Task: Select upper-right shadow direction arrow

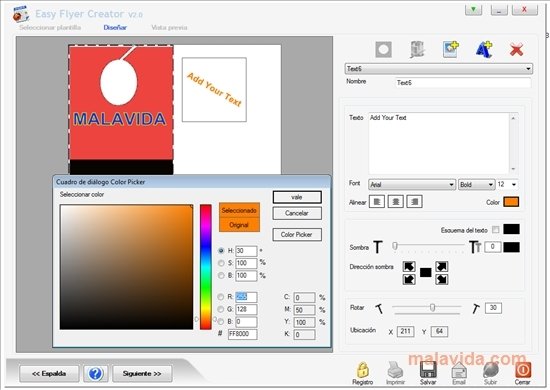Action: coord(442,267)
